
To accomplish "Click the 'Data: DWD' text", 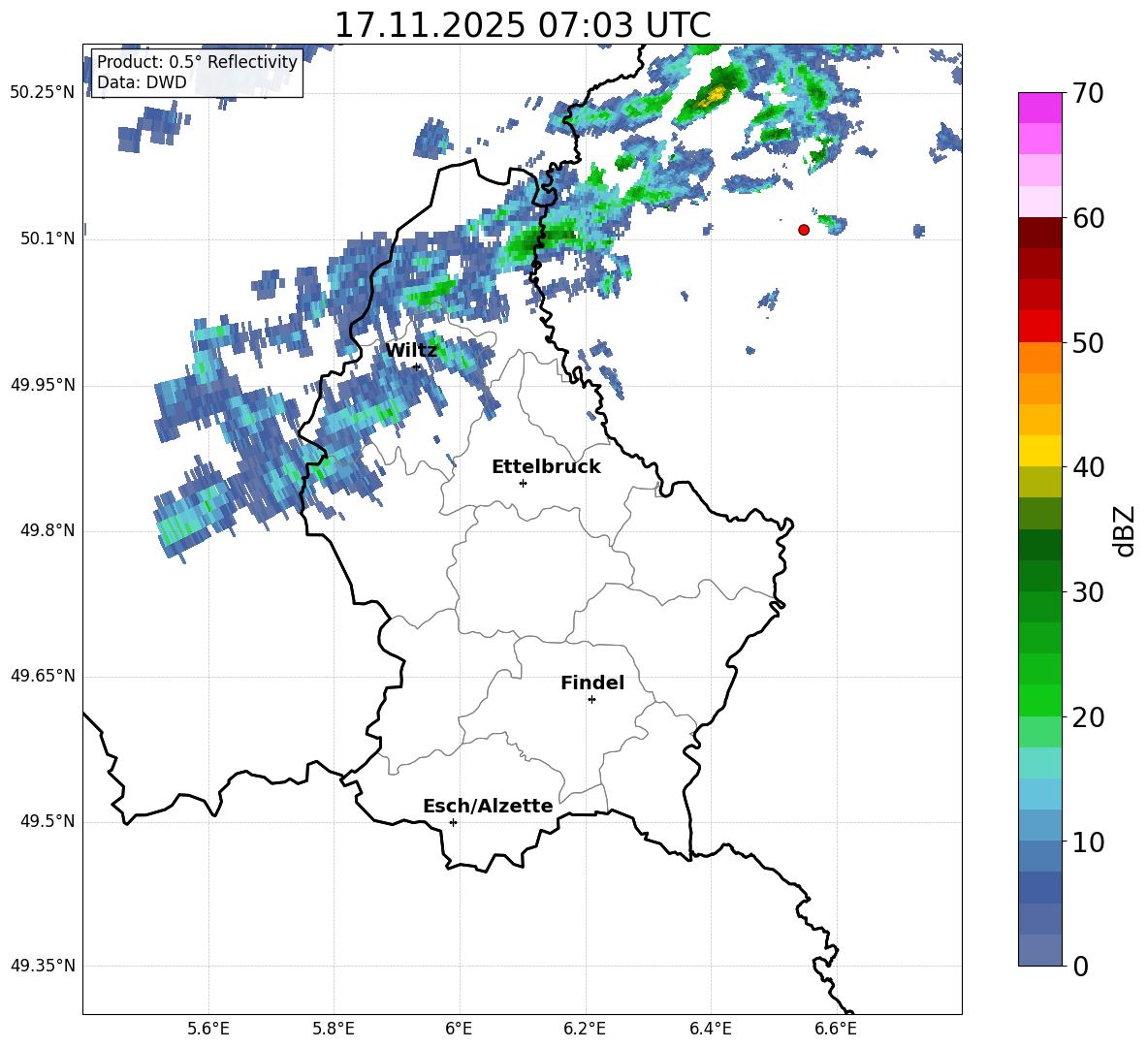I will pos(142,82).
